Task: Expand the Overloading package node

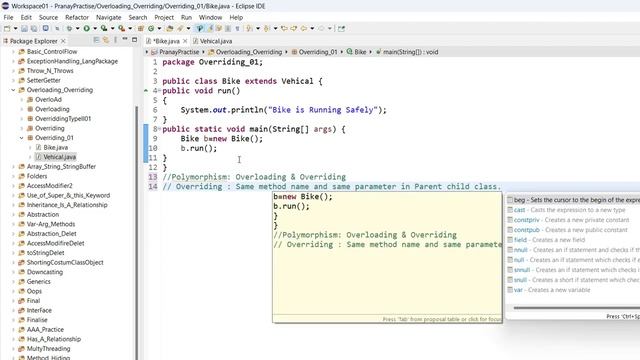Action: tap(22, 109)
